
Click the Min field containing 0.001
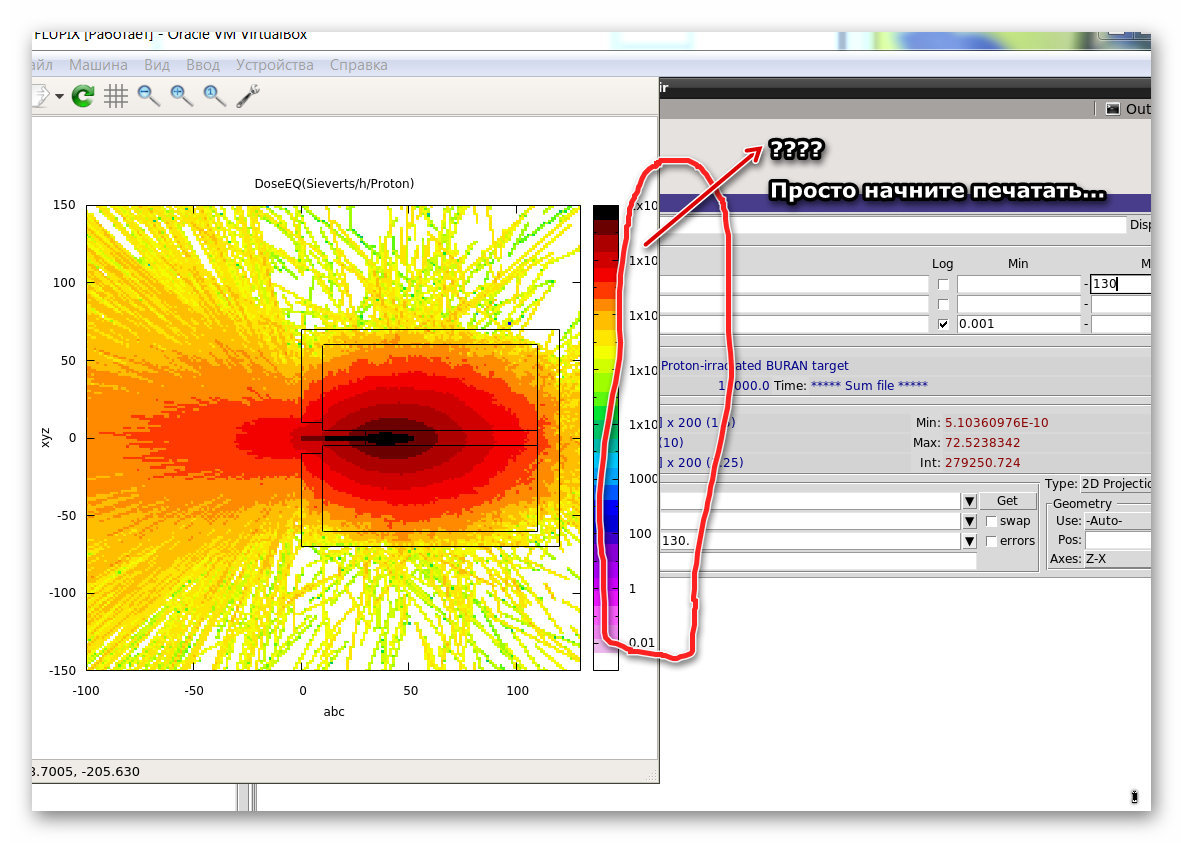(x=1019, y=324)
